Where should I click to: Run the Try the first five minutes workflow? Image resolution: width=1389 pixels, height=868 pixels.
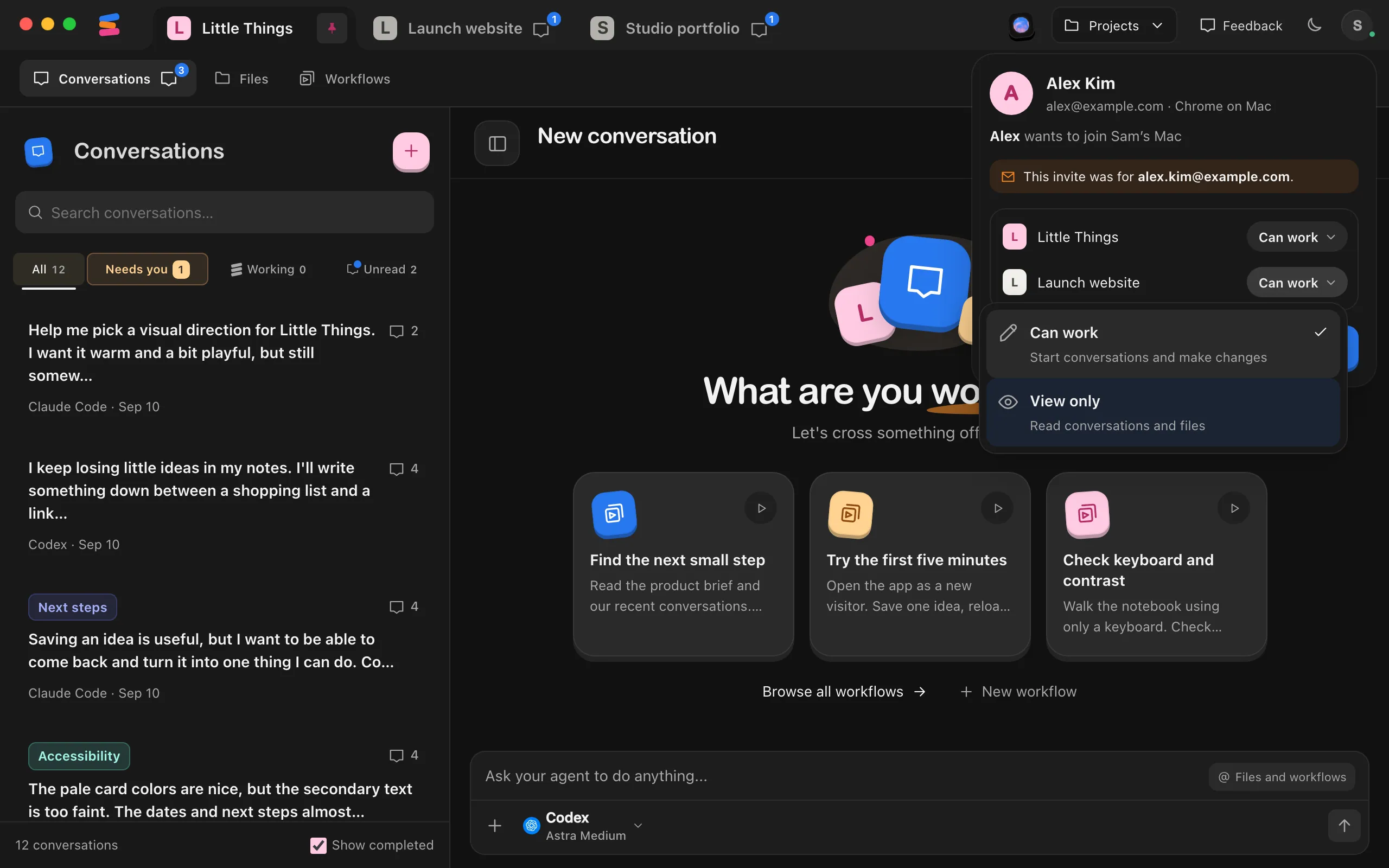coord(998,508)
